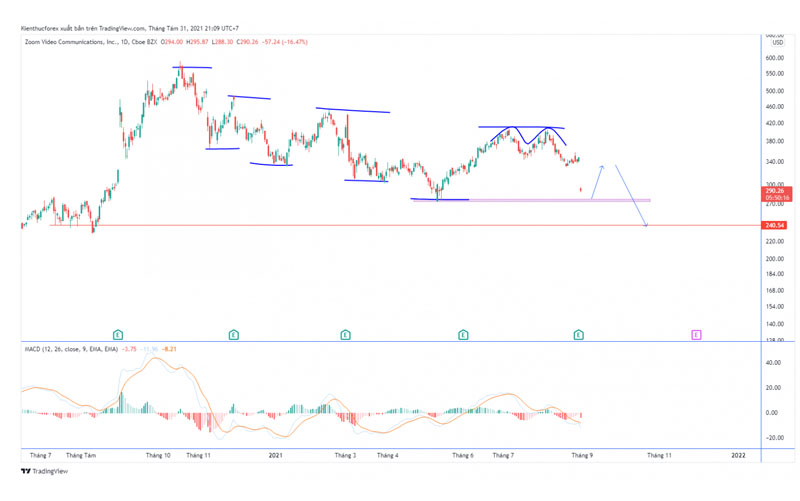Image resolution: width=800 pixels, height=501 pixels.
Task: Click the earnings E marker above Tháng 3
Action: 345,335
